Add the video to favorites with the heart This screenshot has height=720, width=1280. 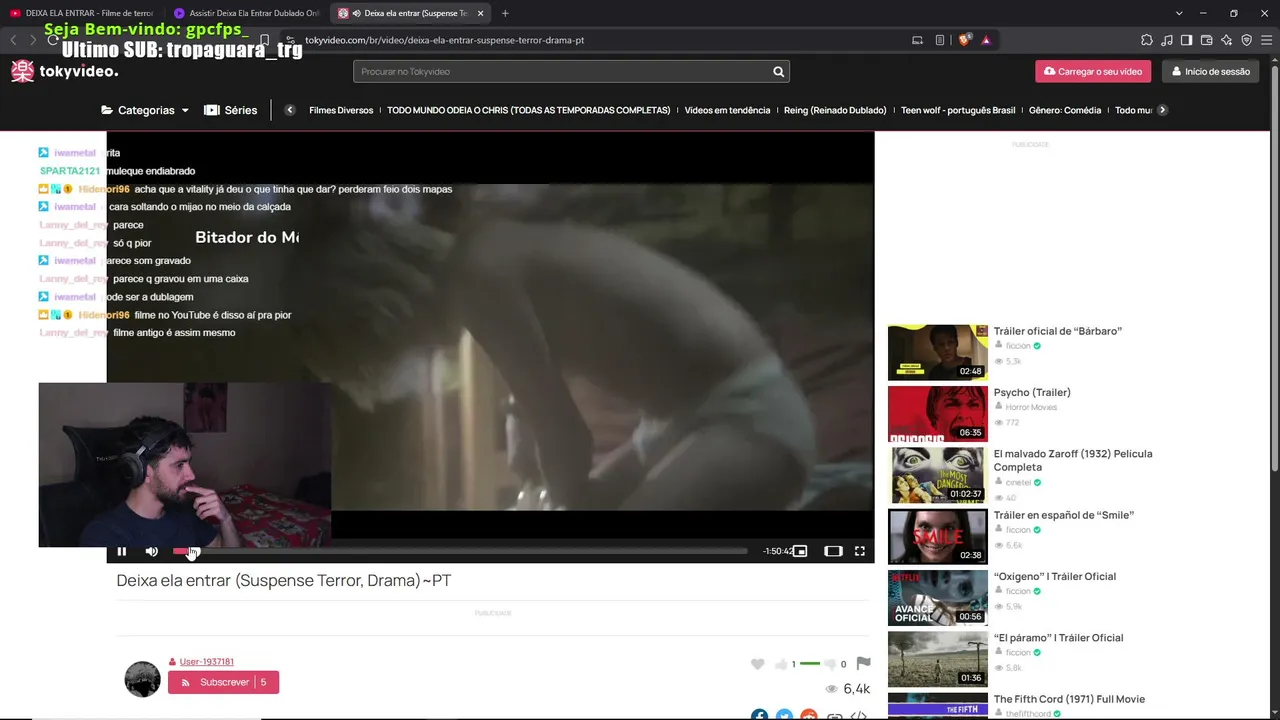pos(758,664)
